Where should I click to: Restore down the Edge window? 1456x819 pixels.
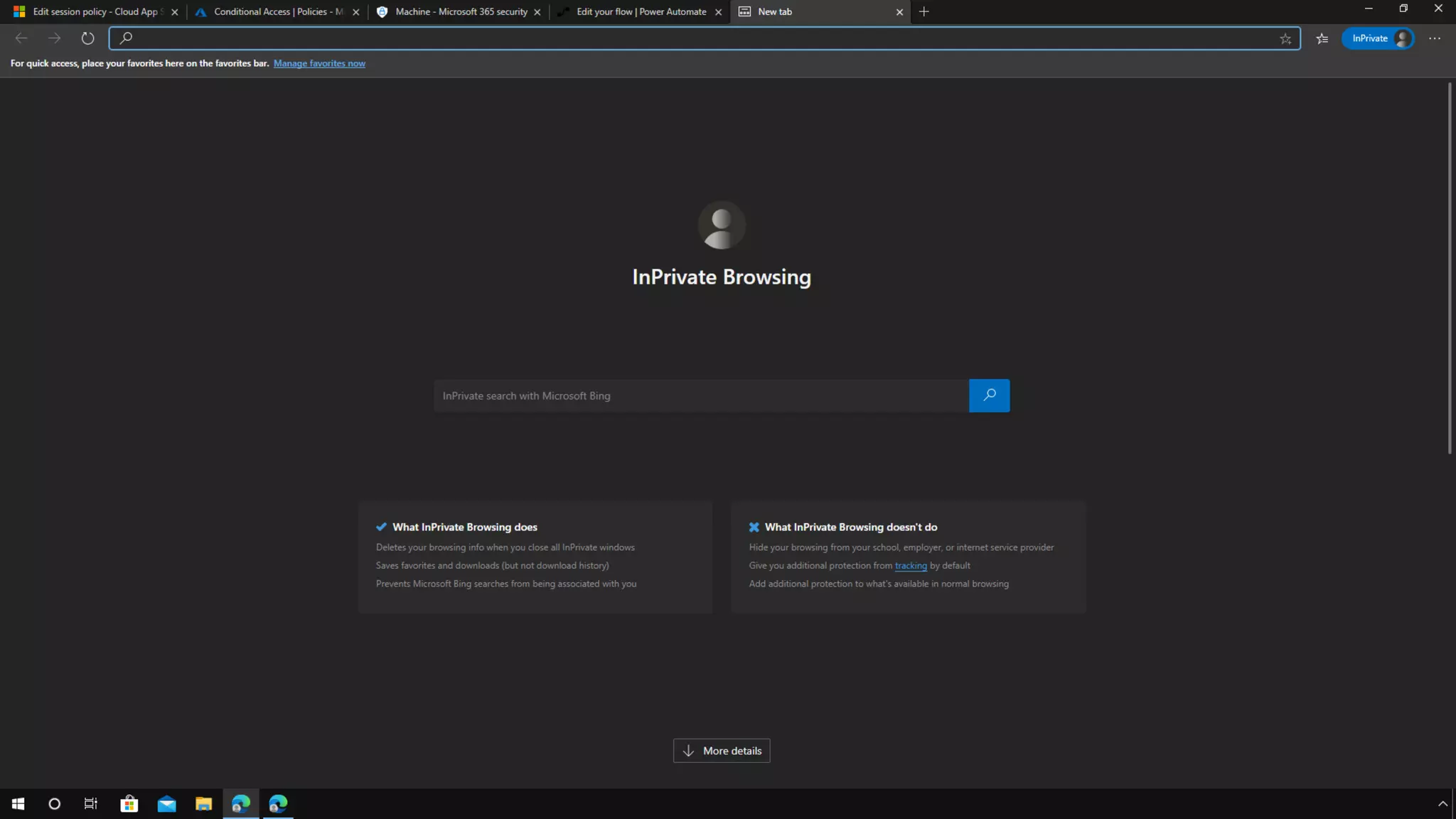tap(1403, 9)
